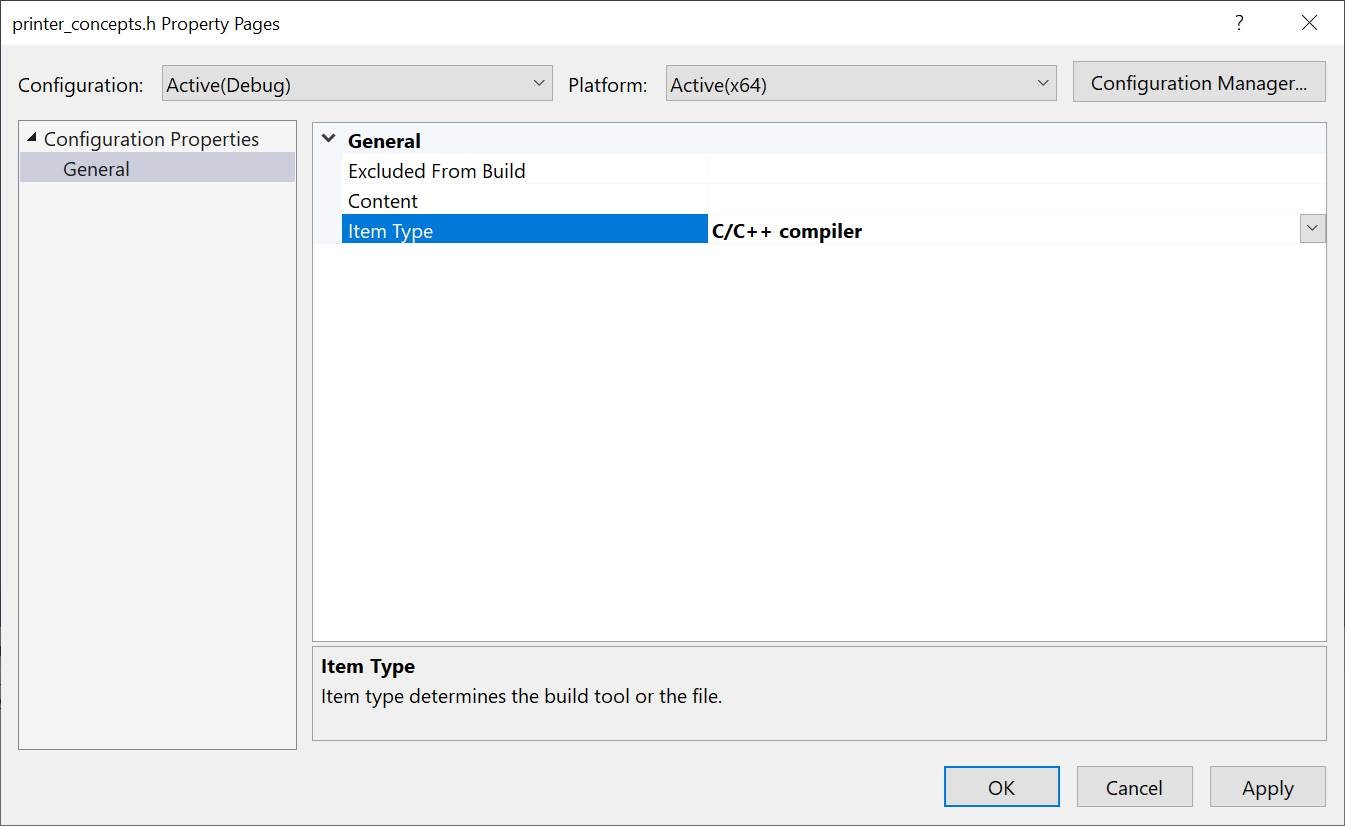Select General under Configuration Properties
The width and height of the screenshot is (1345, 826).
click(x=96, y=168)
